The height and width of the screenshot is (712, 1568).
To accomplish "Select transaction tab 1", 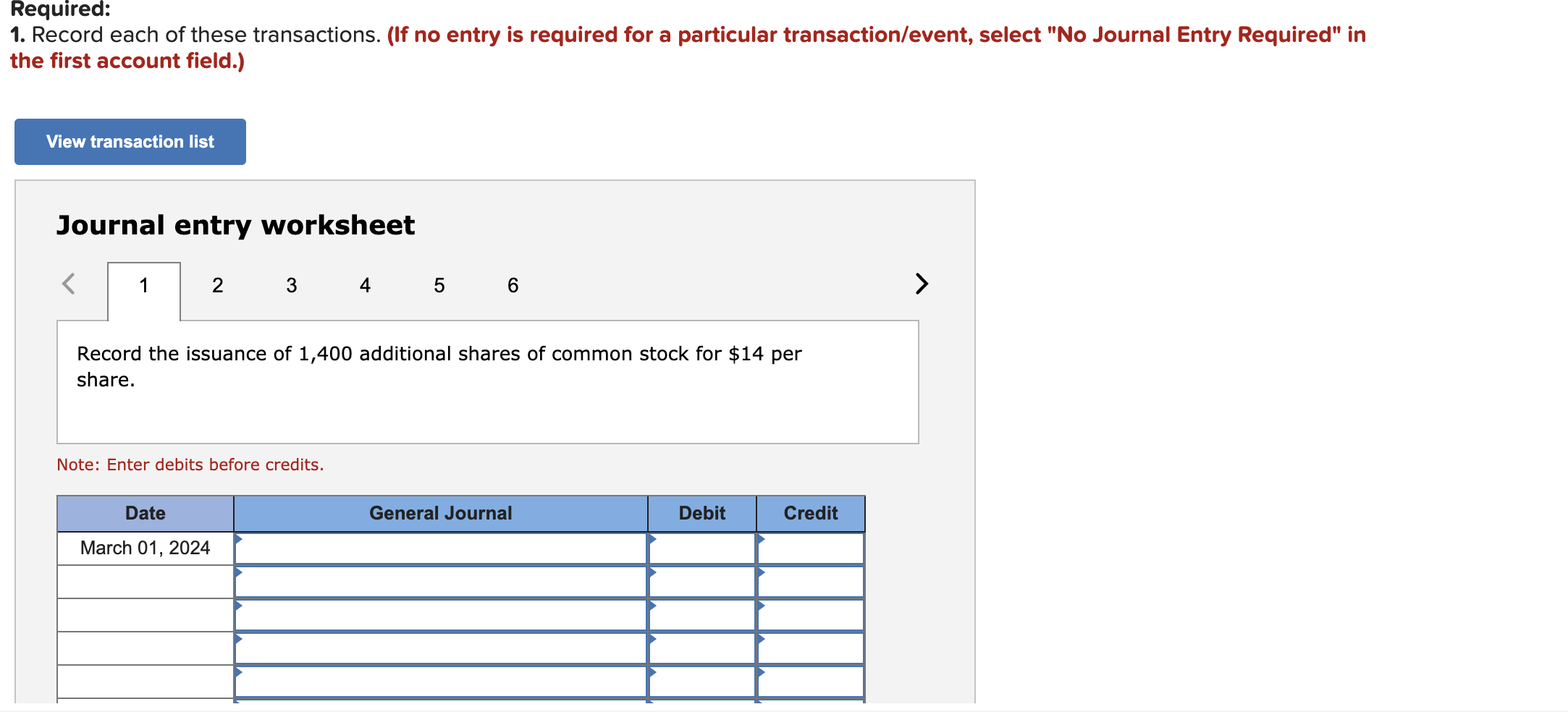I will (x=143, y=285).
